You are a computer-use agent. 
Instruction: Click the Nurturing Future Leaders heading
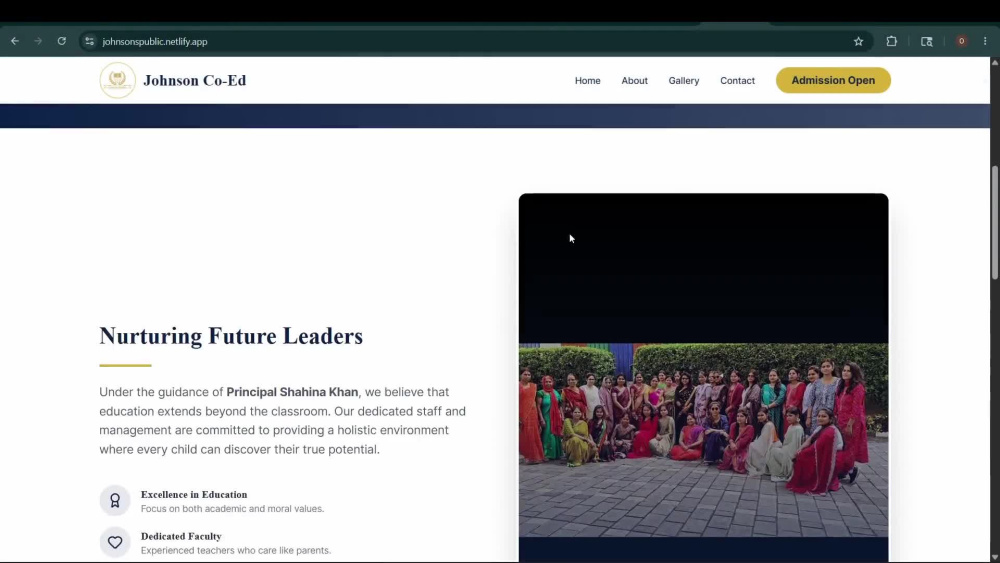[x=231, y=336]
